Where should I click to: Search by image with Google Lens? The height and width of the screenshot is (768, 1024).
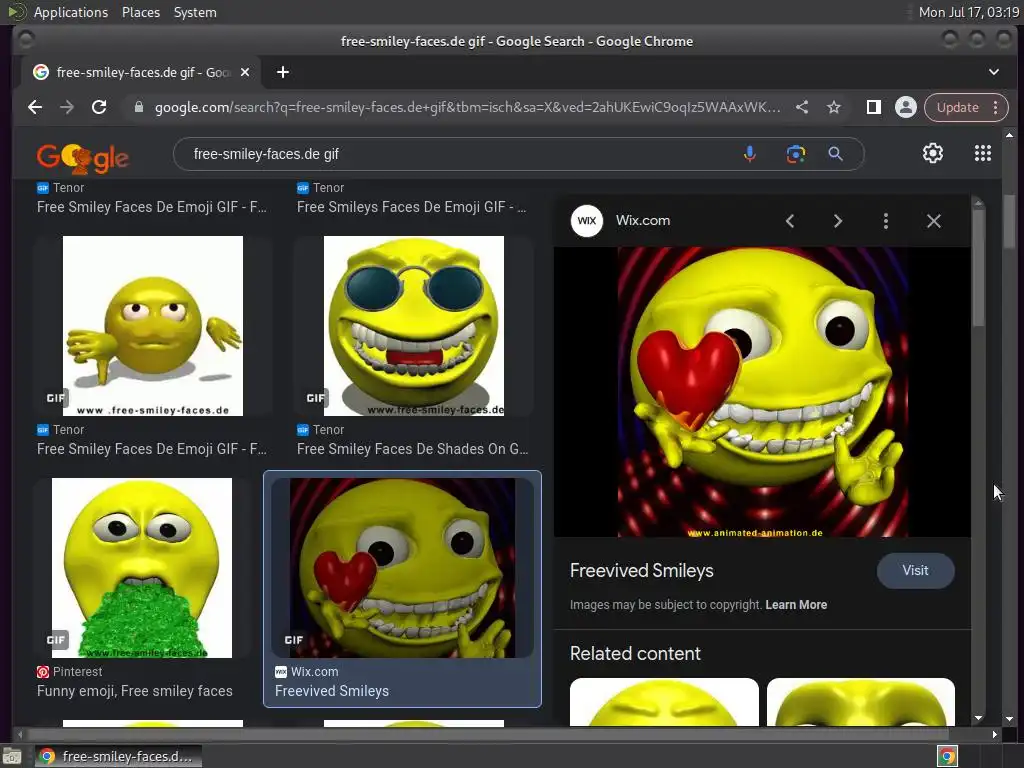(x=795, y=154)
